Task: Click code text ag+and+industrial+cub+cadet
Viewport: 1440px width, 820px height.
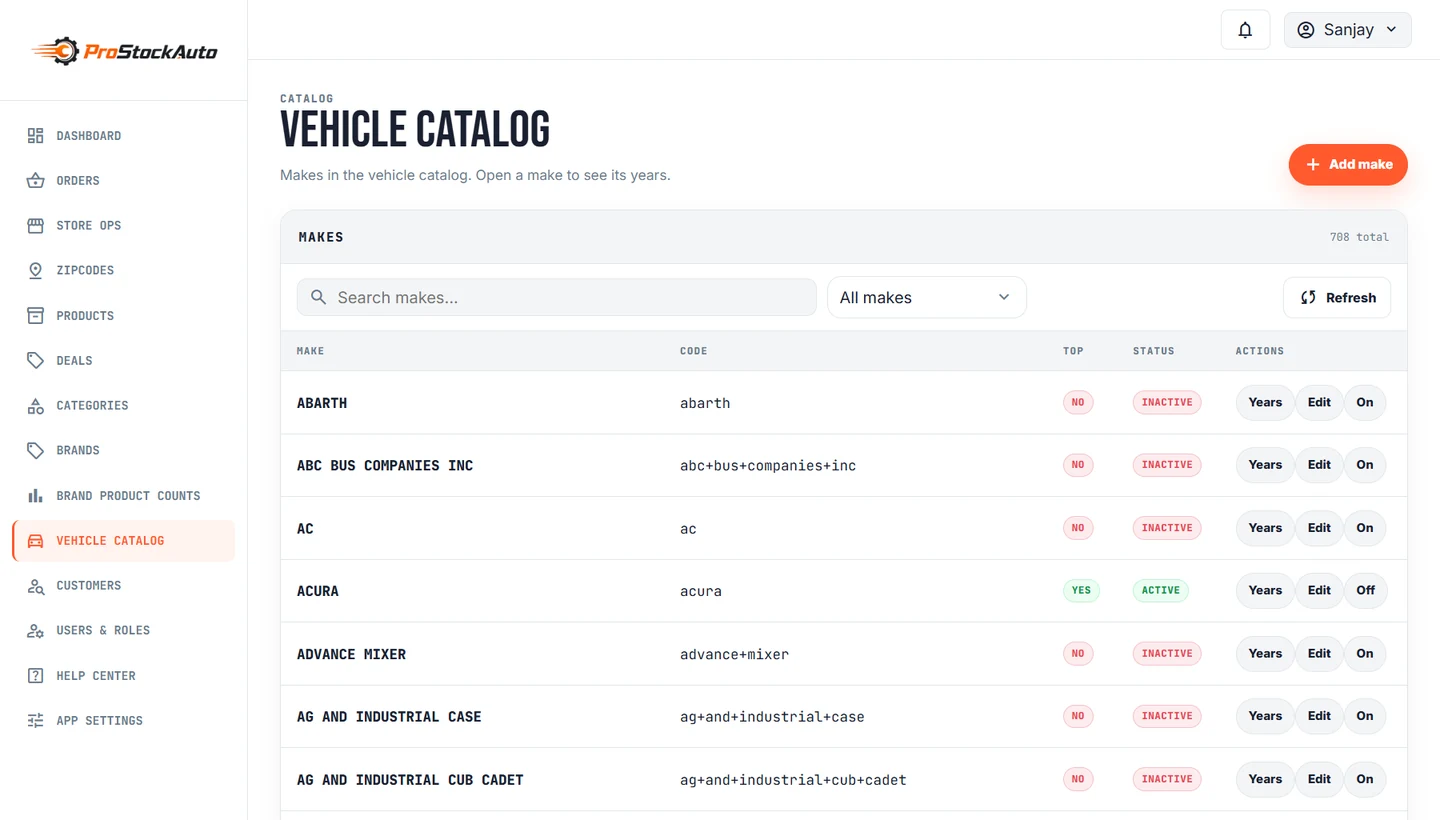Action: (793, 780)
